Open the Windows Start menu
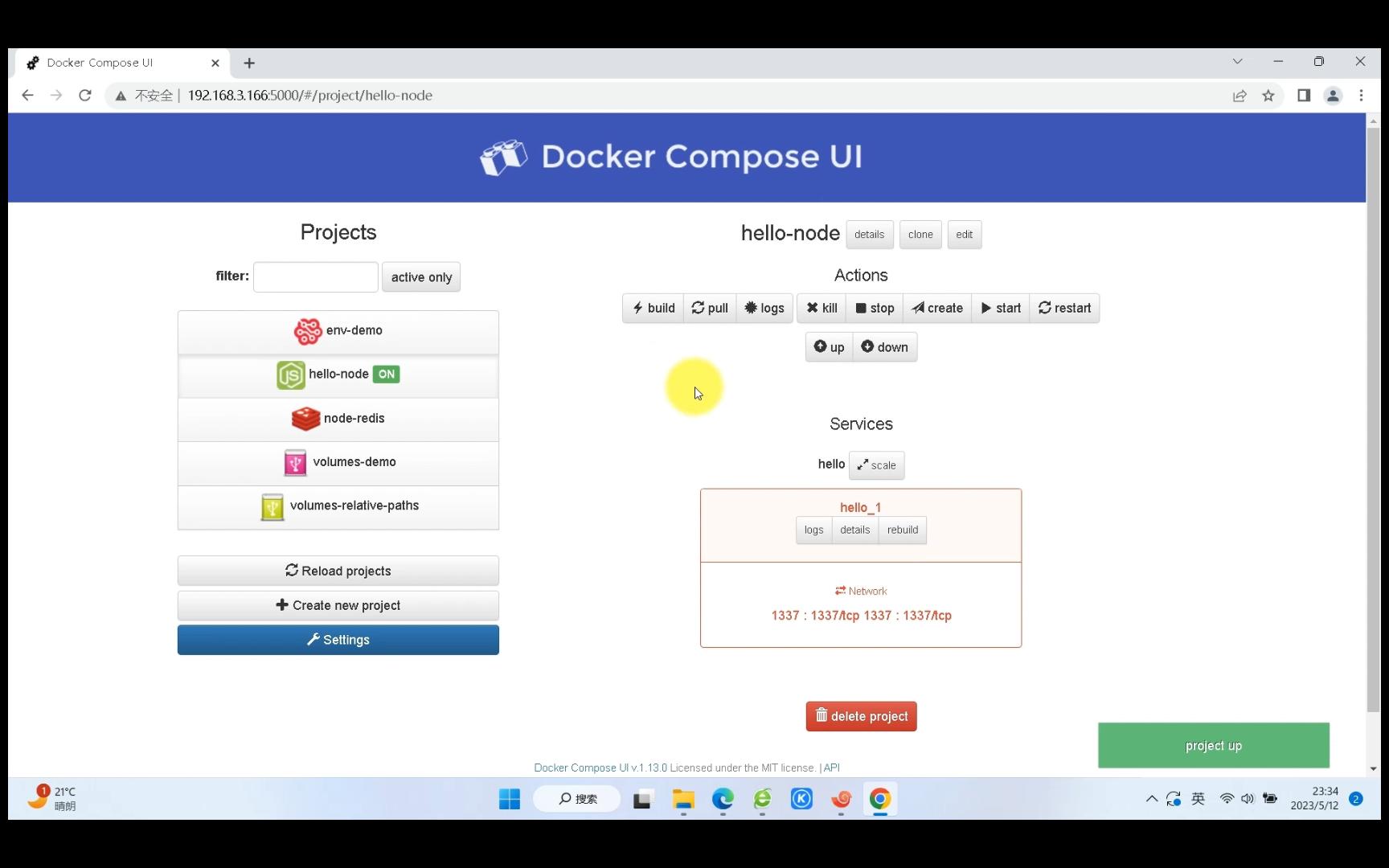The height and width of the screenshot is (868, 1389). [510, 799]
